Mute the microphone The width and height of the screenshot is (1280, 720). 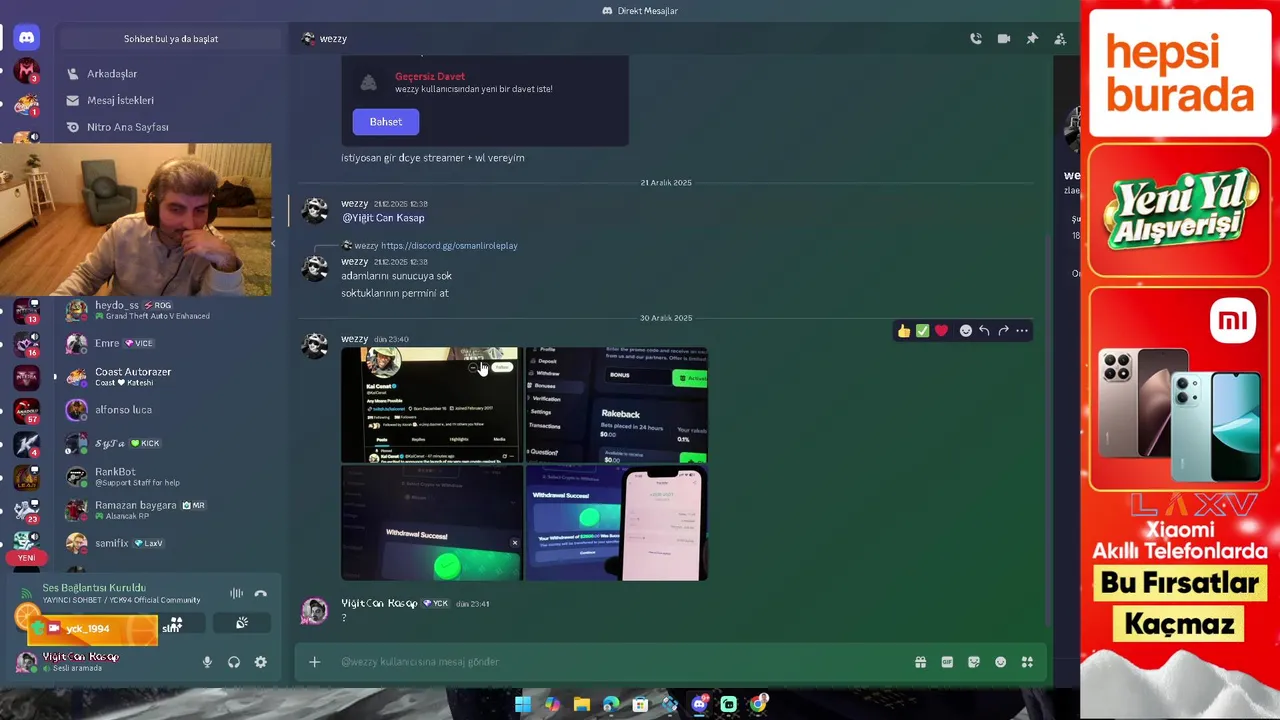(x=207, y=662)
